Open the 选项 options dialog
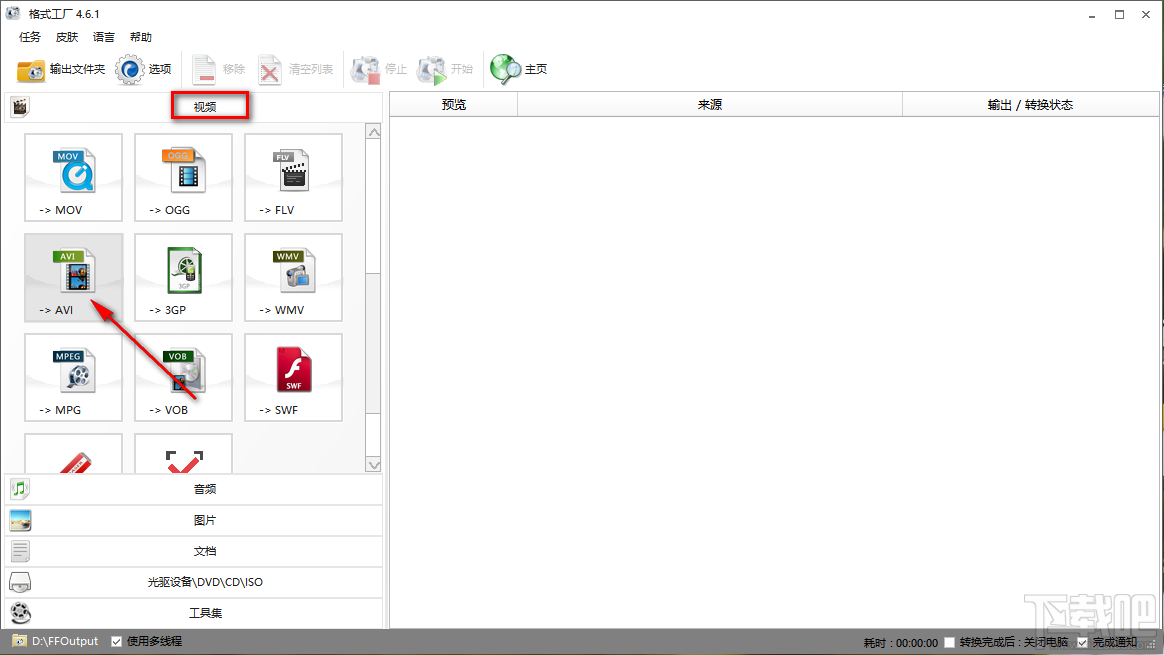1164x655 pixels. point(143,70)
